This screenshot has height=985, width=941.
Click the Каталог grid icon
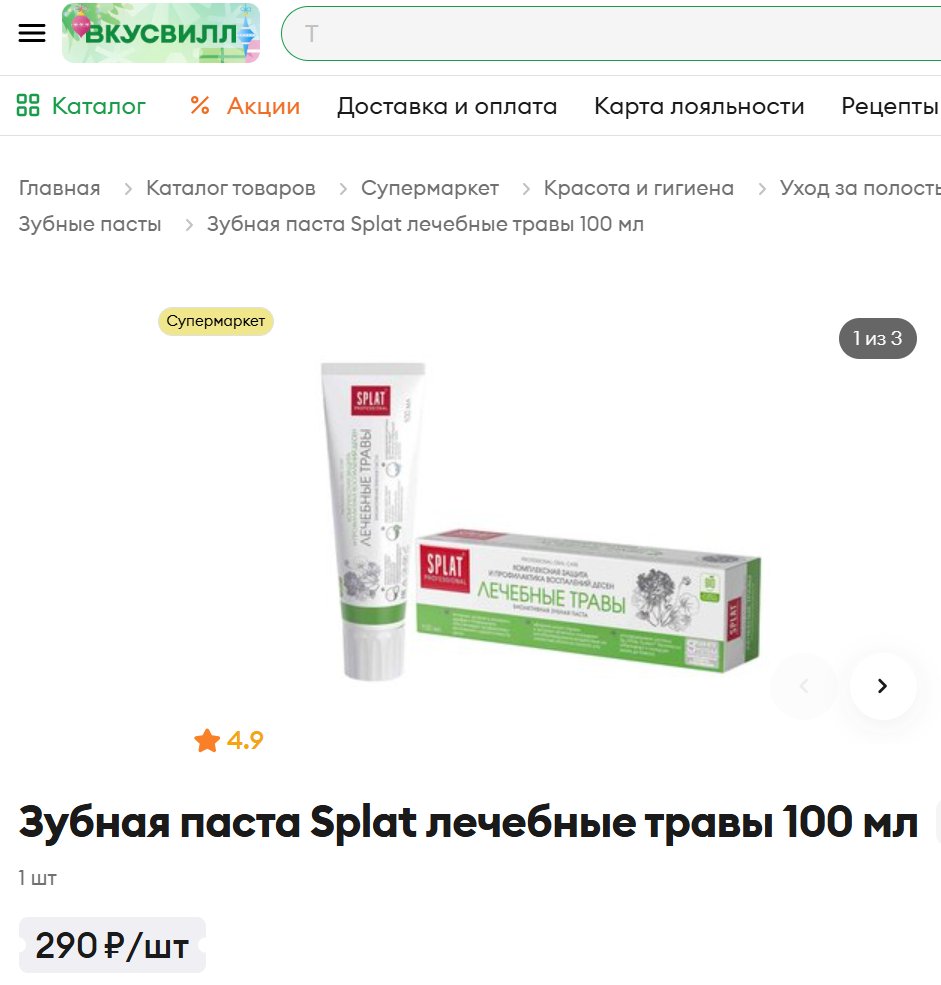pyautogui.click(x=28, y=105)
